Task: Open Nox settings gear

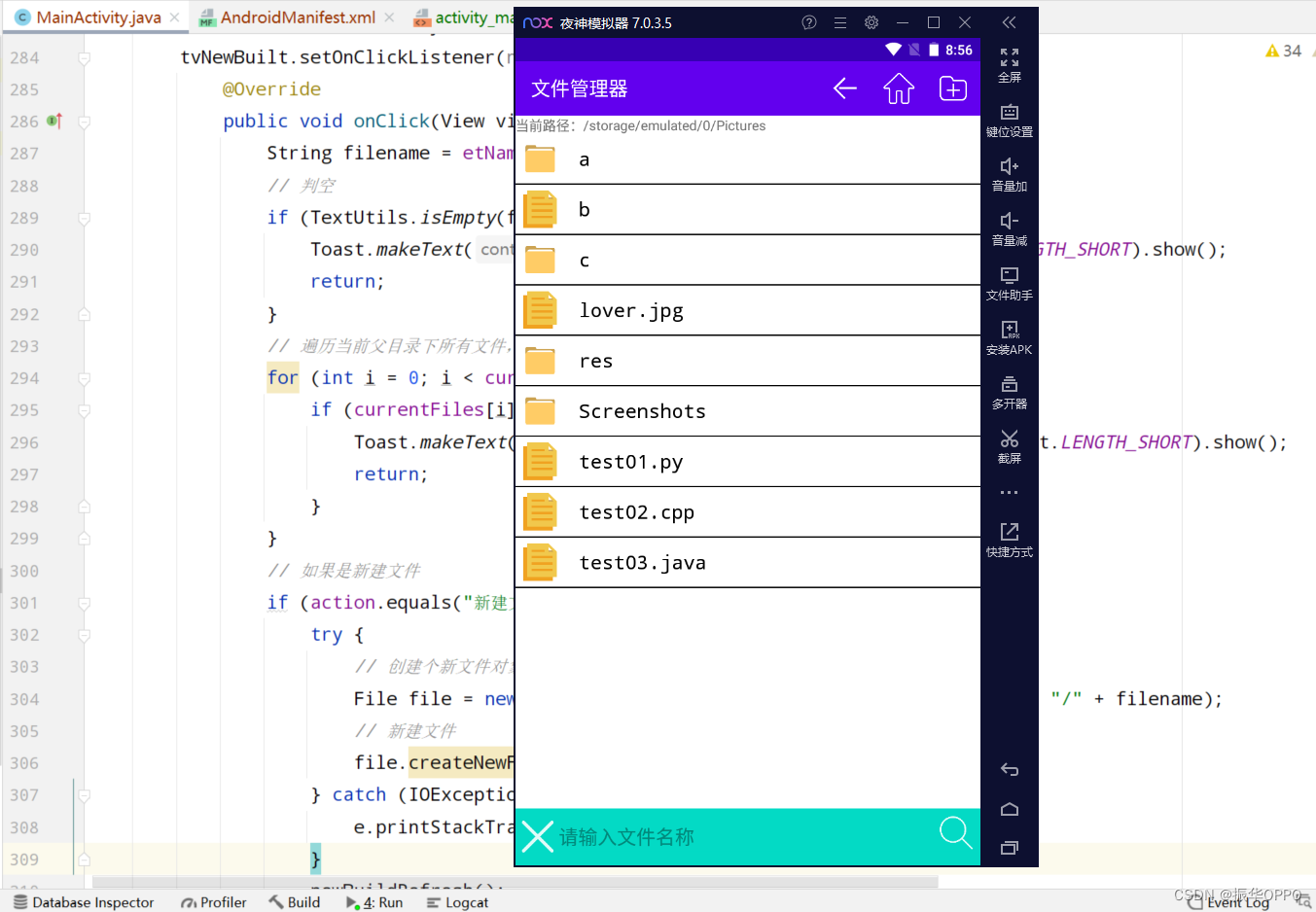Action: (x=871, y=22)
